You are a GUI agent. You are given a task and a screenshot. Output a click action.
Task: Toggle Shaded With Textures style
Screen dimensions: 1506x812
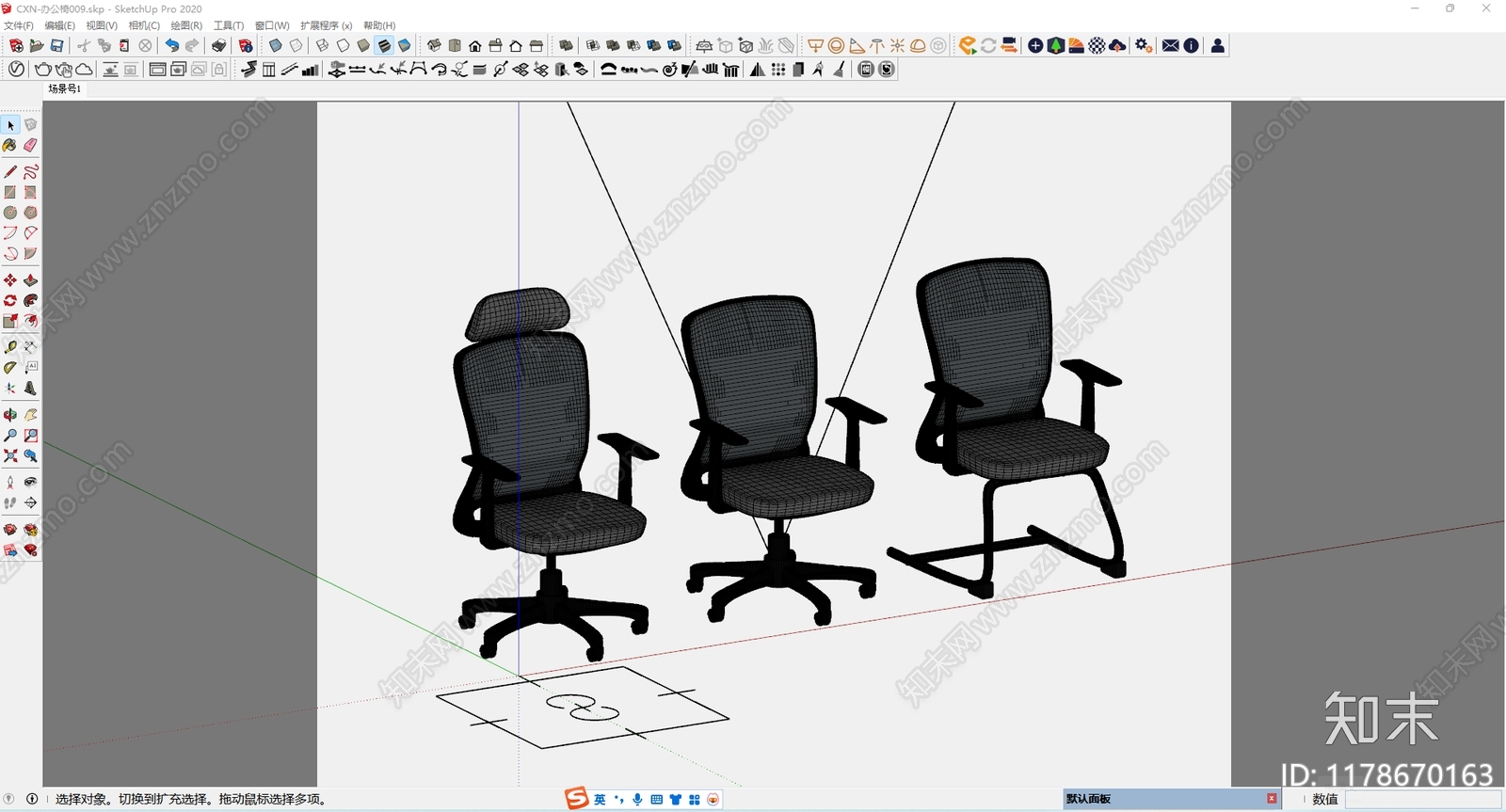coord(384,45)
